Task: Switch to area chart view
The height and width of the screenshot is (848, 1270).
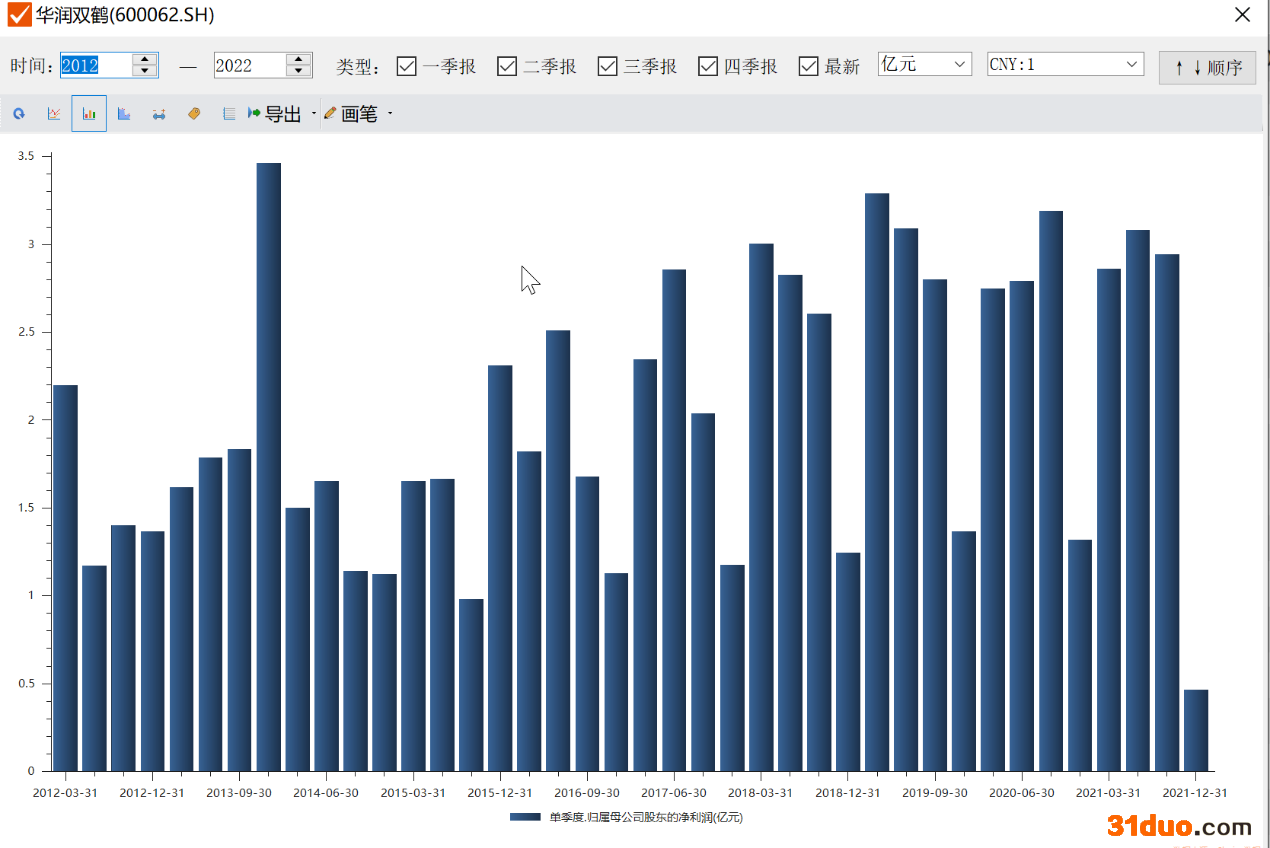Action: click(124, 114)
